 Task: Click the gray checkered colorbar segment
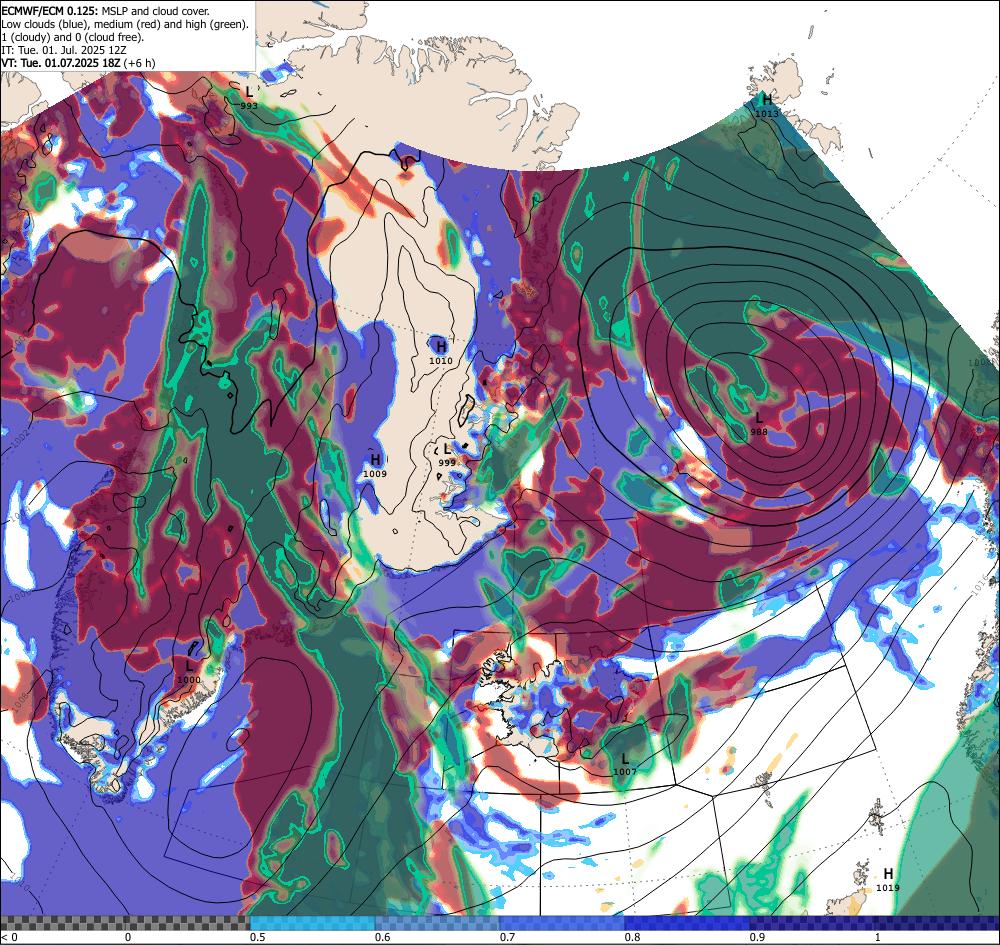click(125, 923)
